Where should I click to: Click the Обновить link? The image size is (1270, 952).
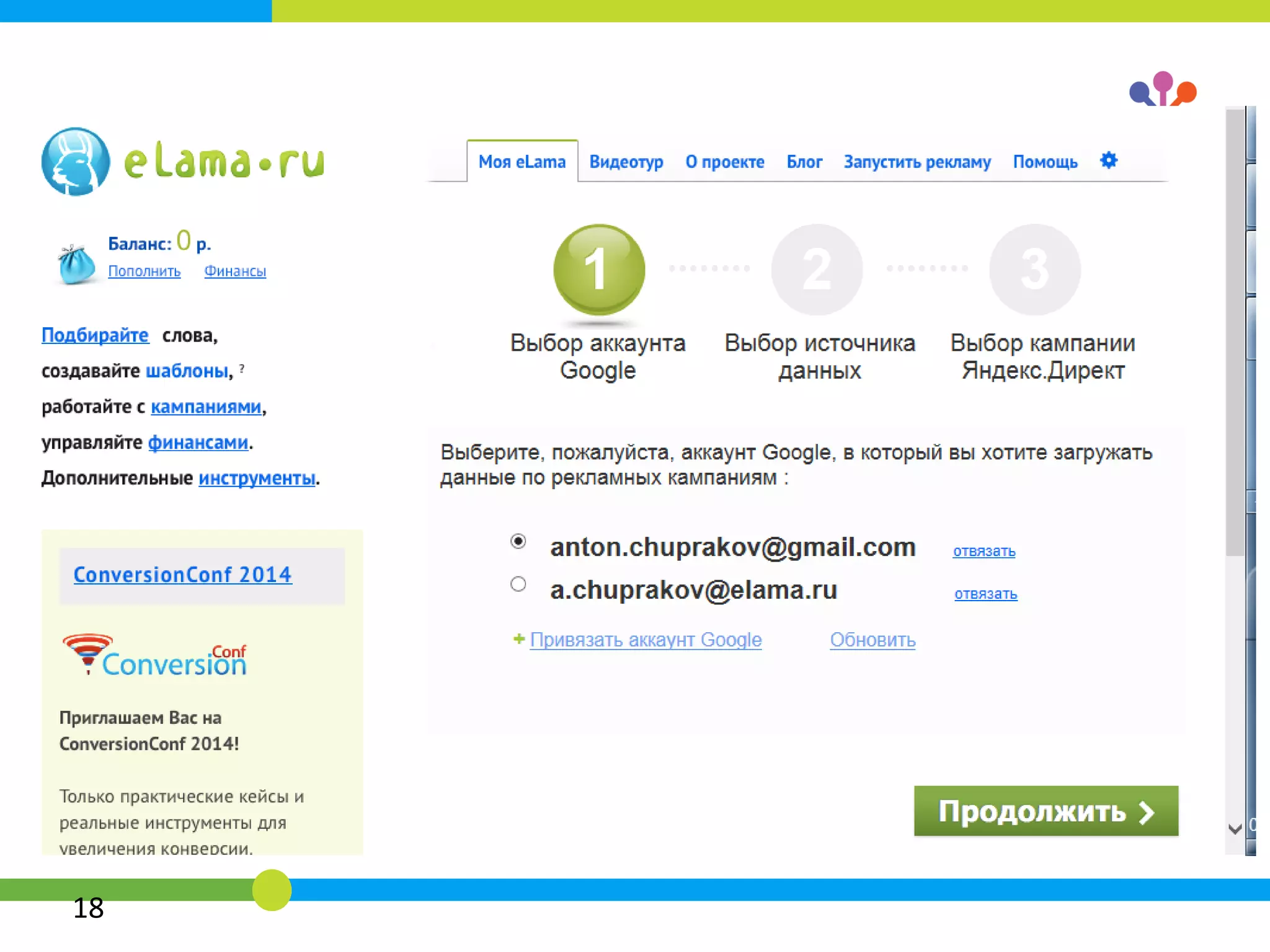coord(872,640)
